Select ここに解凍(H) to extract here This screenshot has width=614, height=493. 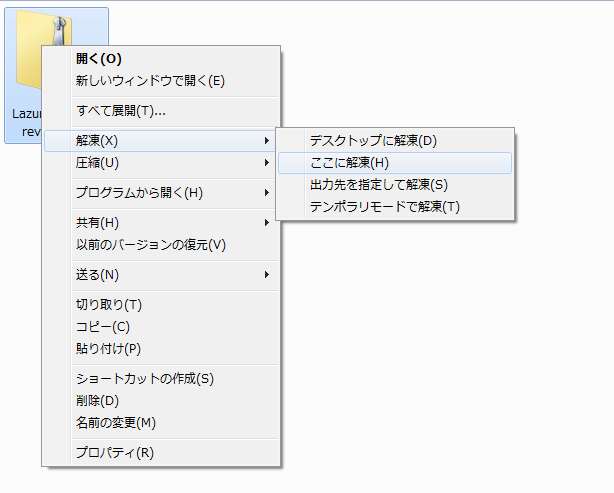pos(395,163)
